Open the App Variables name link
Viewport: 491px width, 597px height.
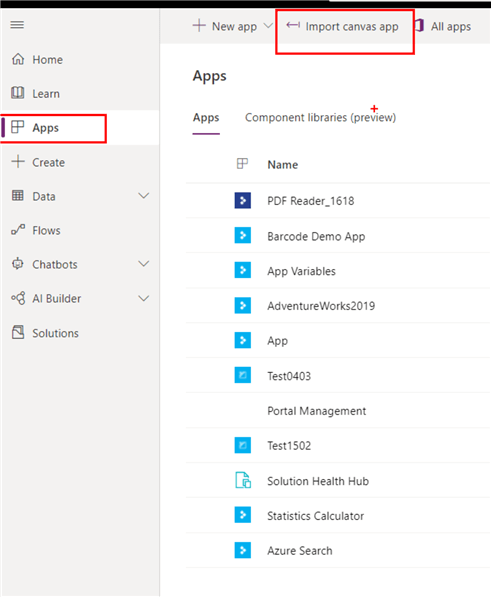coord(301,271)
